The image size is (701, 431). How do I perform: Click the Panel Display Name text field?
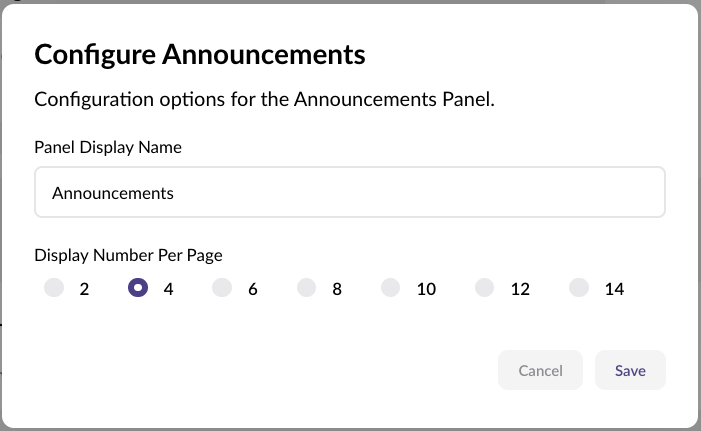(x=349, y=192)
